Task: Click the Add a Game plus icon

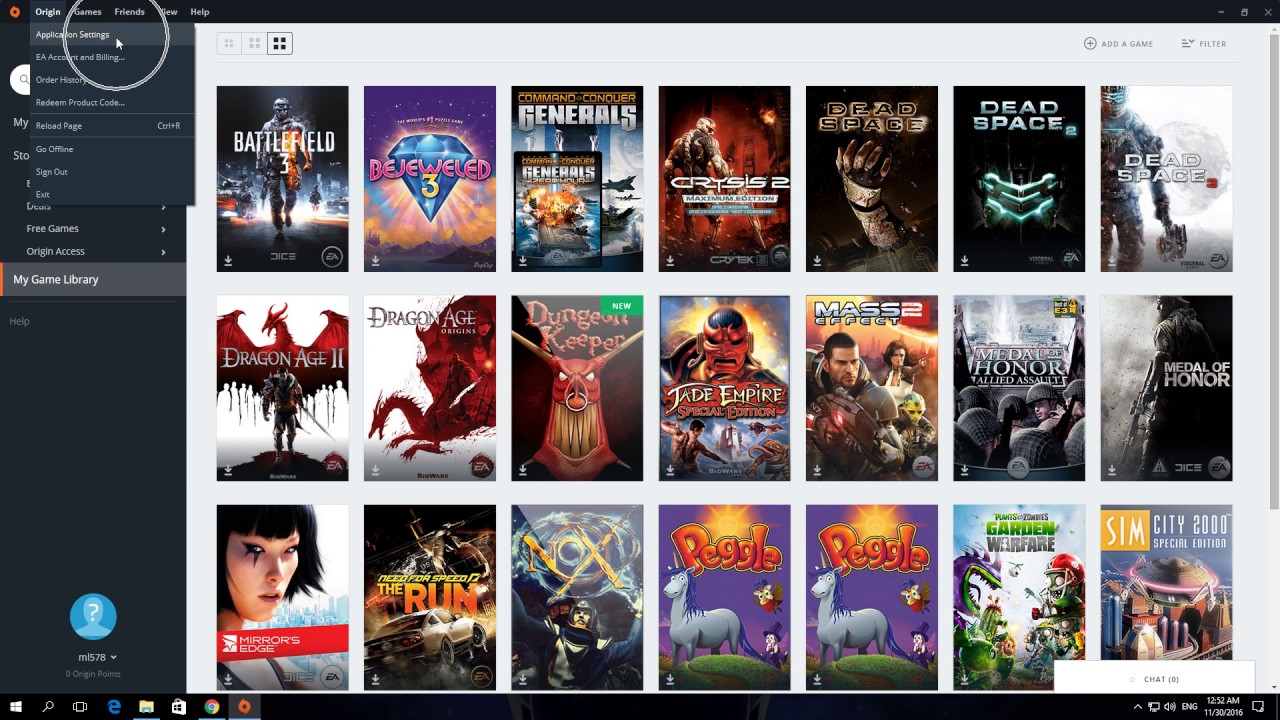Action: (x=1090, y=44)
